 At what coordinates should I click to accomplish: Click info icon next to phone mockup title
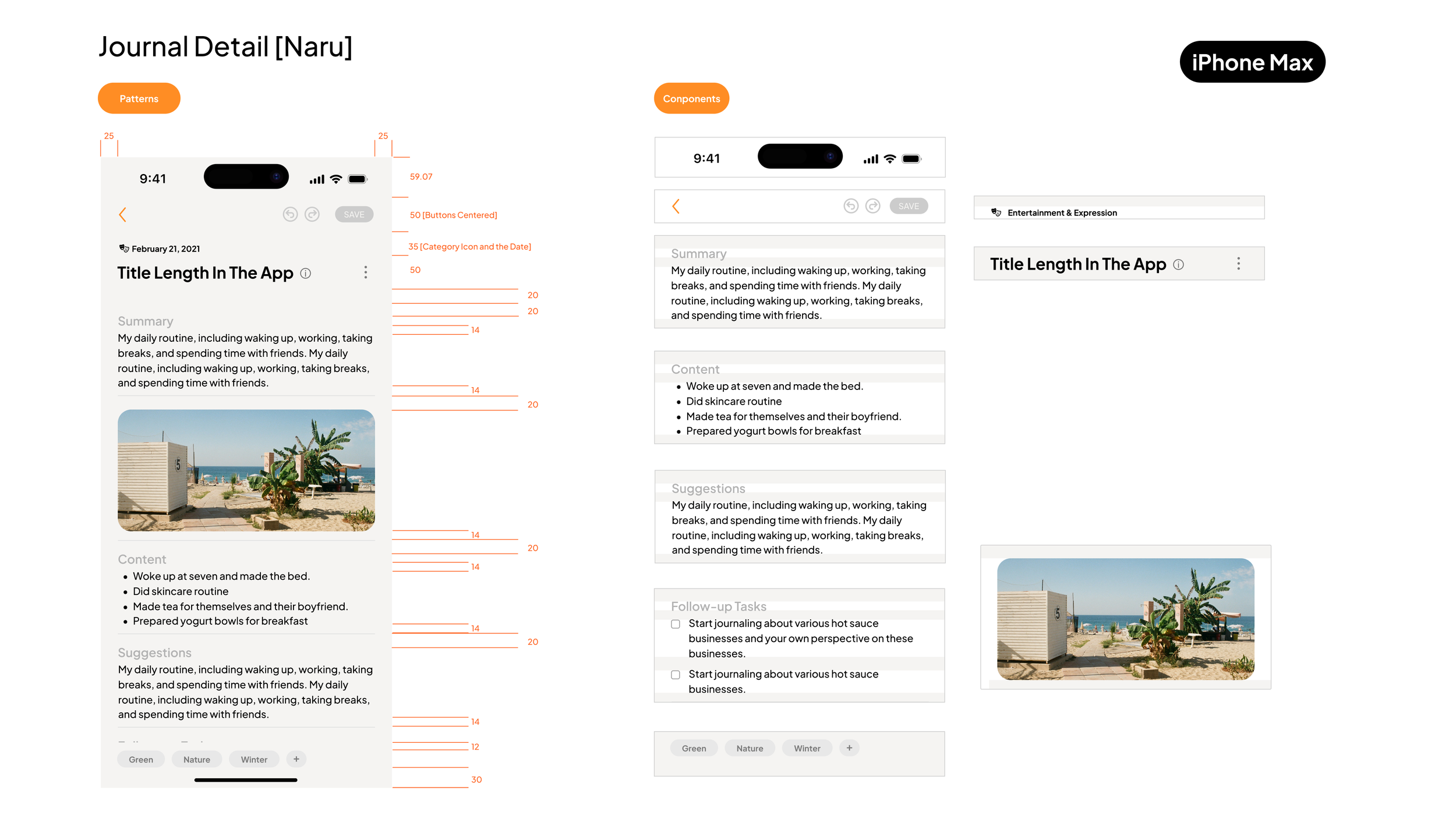306,274
